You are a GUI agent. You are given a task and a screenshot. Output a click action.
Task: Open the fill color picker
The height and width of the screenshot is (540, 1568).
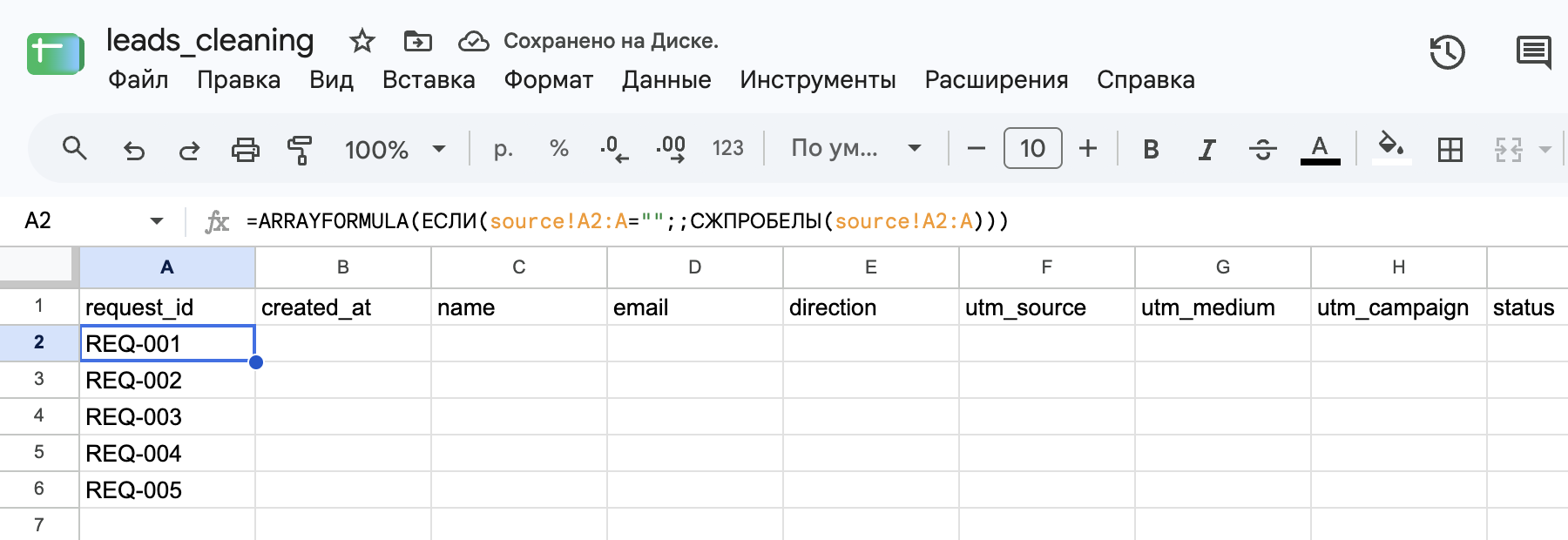point(1391,146)
